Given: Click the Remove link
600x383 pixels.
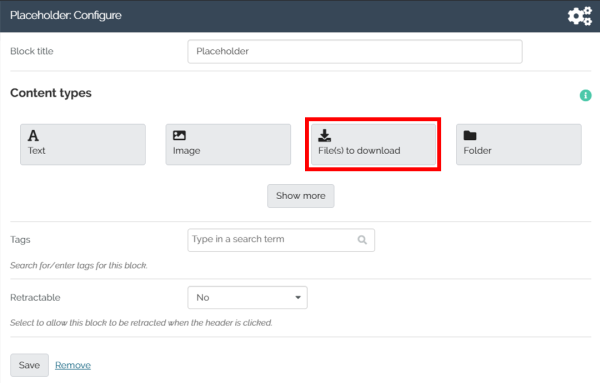Looking at the screenshot, I should (x=73, y=365).
